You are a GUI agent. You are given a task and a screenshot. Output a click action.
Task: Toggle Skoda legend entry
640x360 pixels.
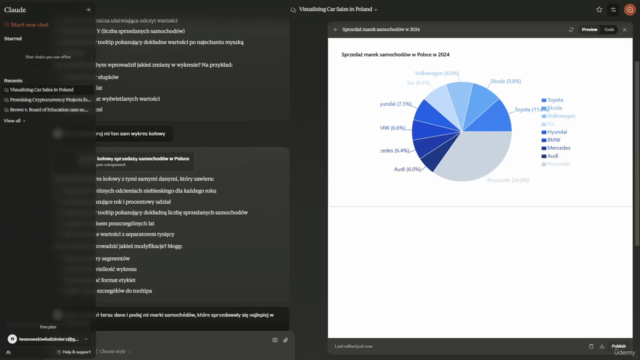[552, 108]
